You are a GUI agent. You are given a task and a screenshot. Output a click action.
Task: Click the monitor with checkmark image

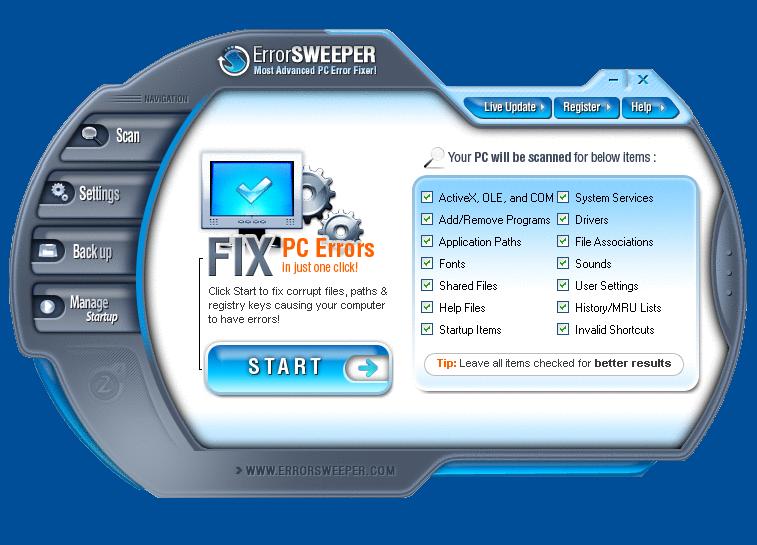point(252,191)
